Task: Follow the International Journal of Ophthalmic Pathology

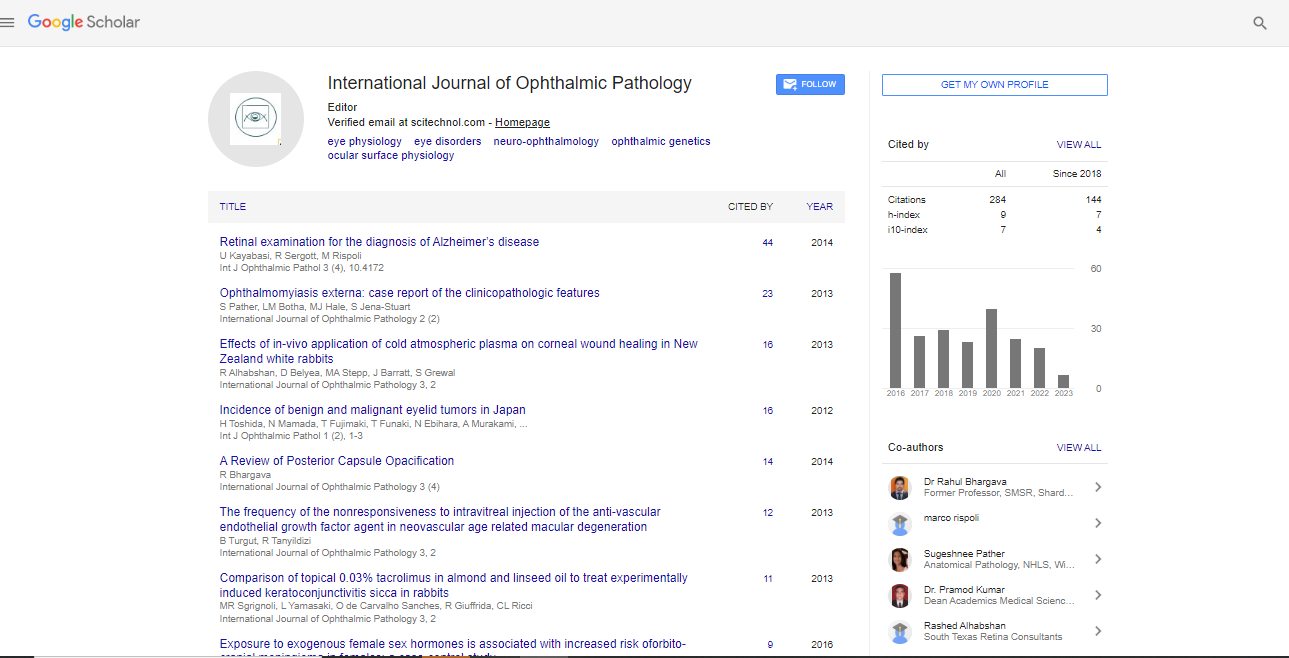Action: [x=810, y=85]
